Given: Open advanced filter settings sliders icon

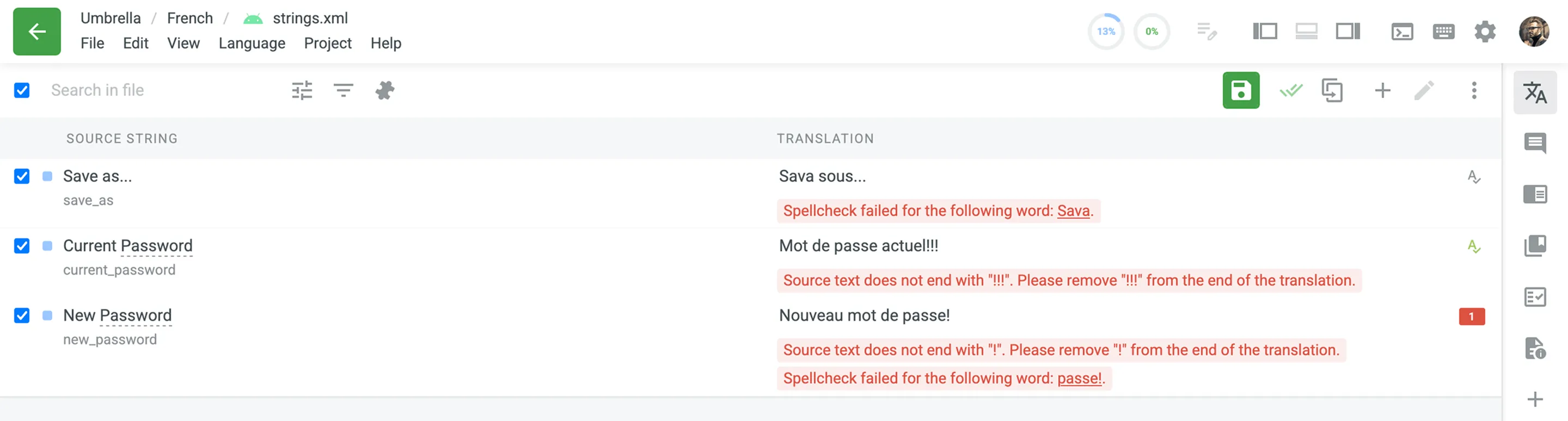Looking at the screenshot, I should [302, 90].
